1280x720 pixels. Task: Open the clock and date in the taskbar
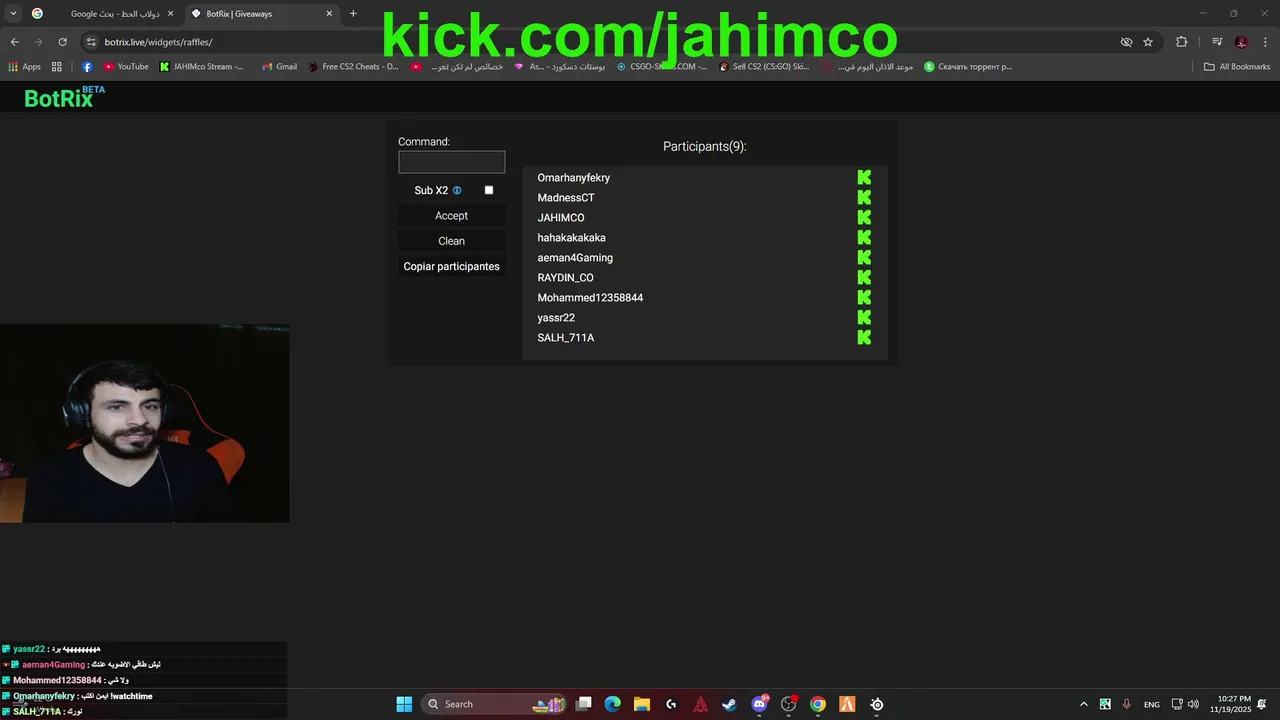(1230, 704)
